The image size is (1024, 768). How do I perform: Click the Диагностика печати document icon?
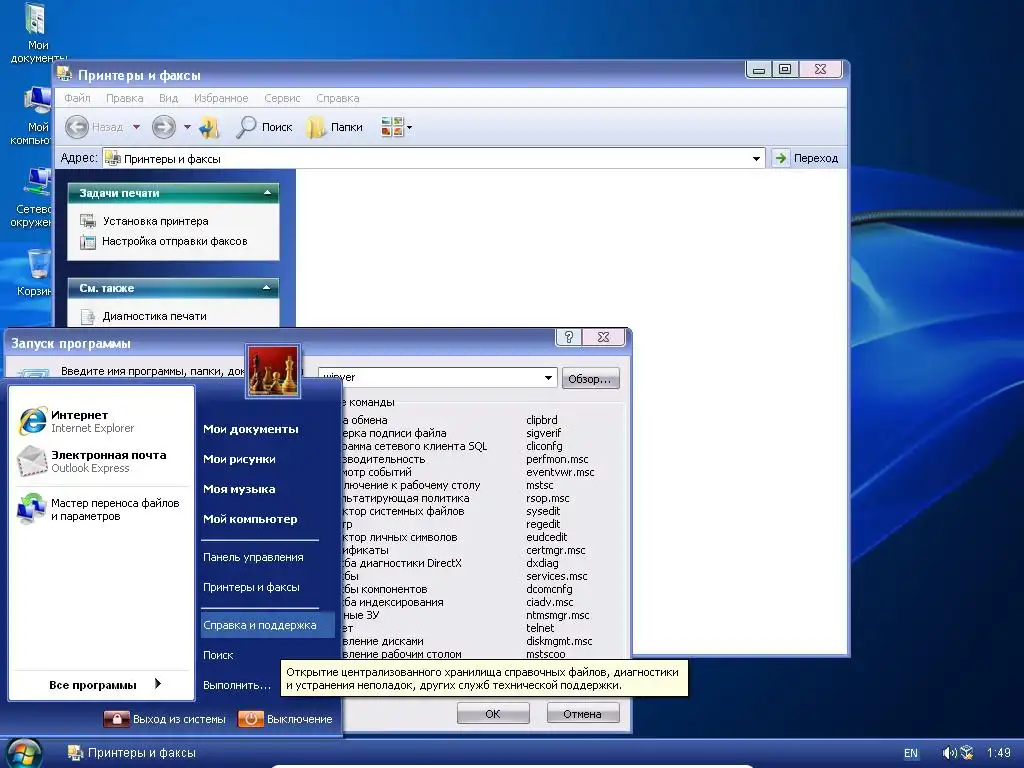click(88, 317)
